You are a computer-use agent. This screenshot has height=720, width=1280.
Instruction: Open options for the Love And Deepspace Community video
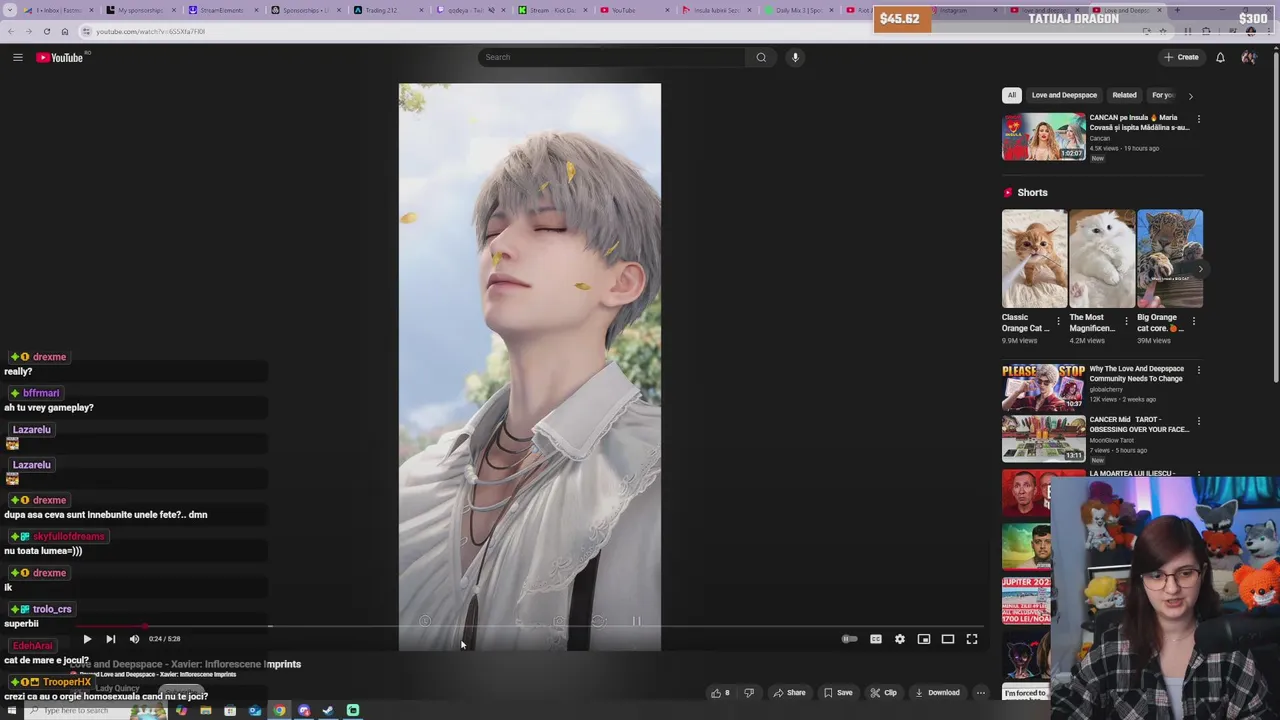tap(1198, 370)
